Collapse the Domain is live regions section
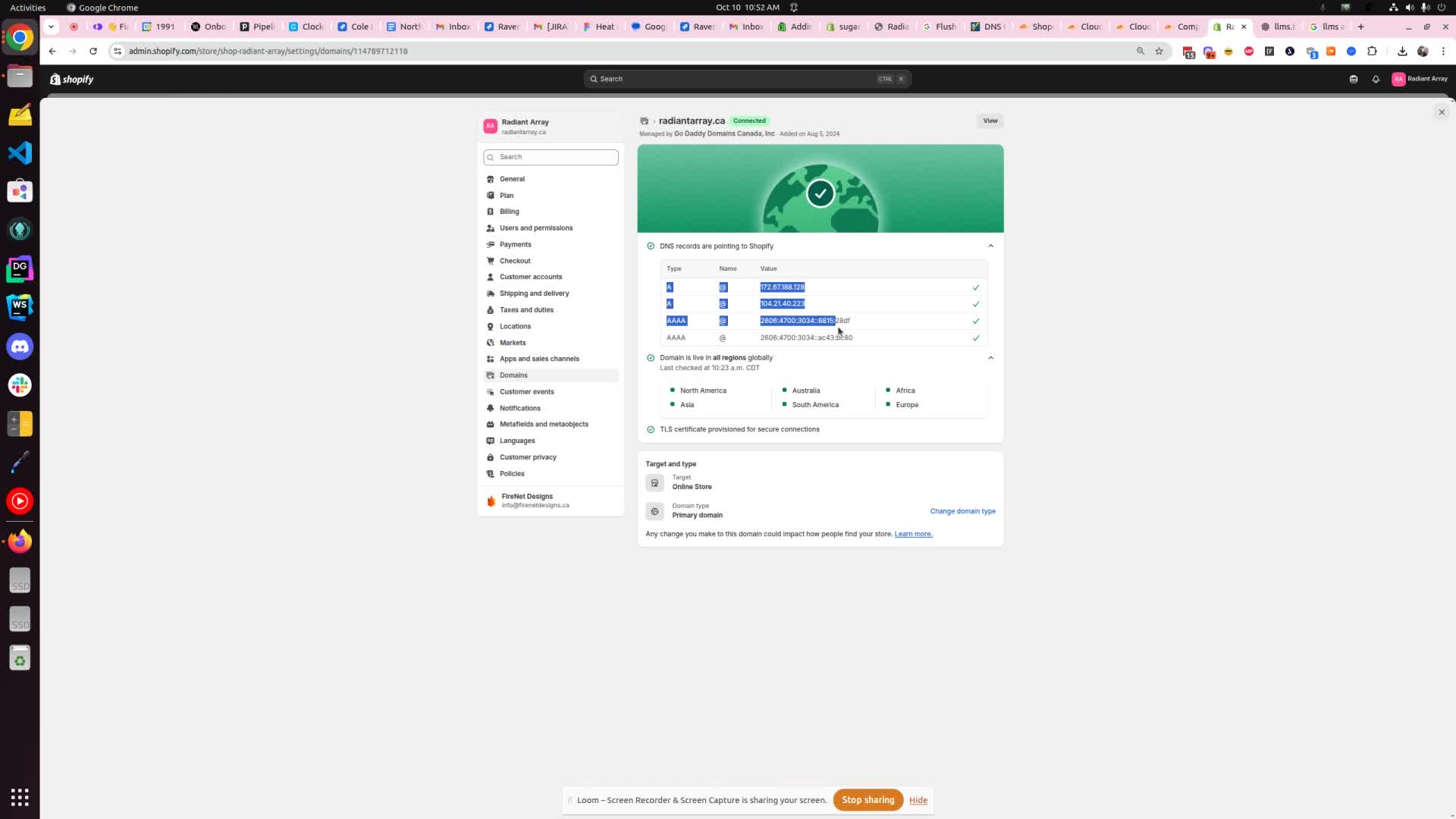 coord(990,358)
